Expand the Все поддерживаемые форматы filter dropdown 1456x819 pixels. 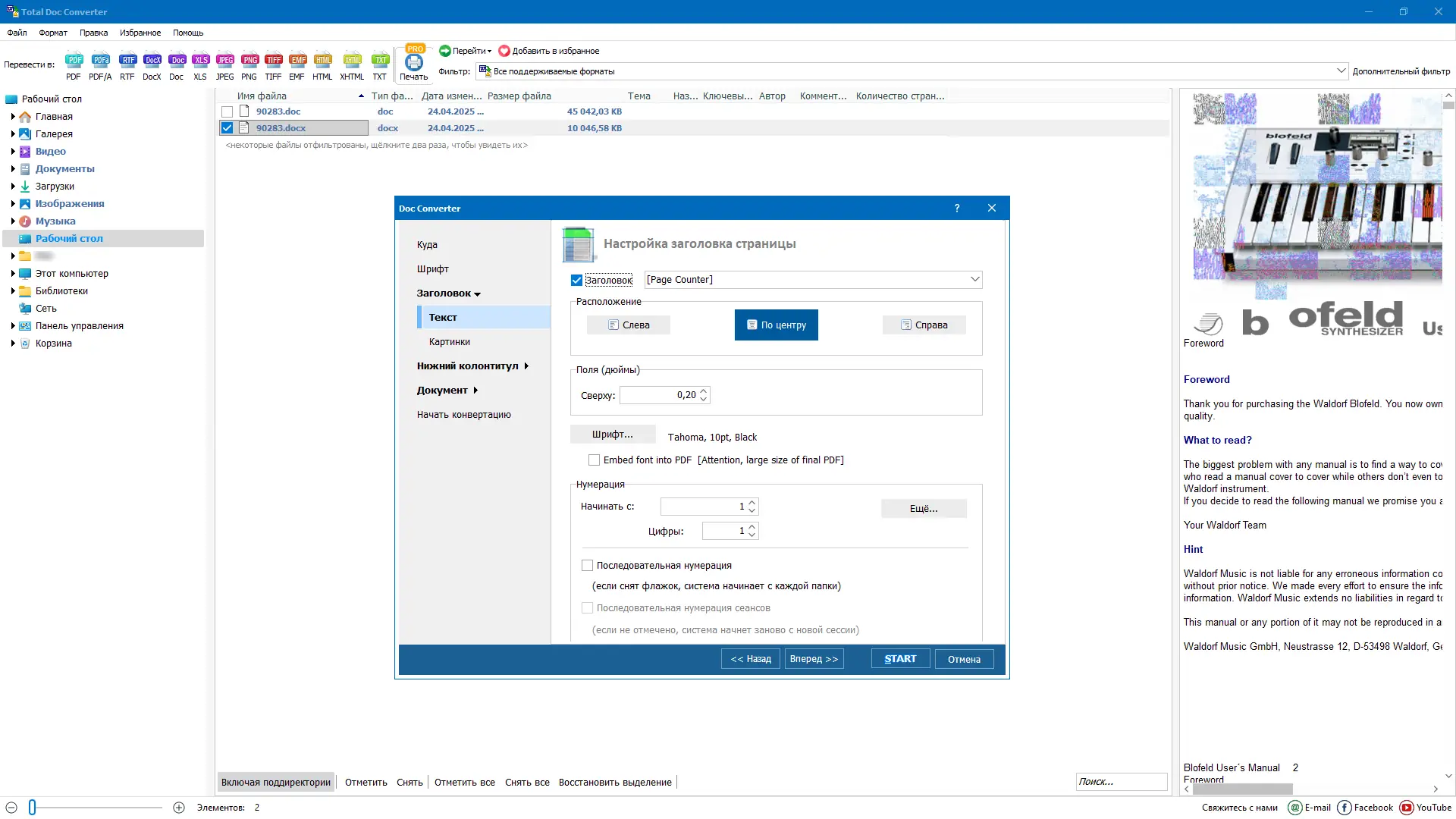[x=1341, y=71]
